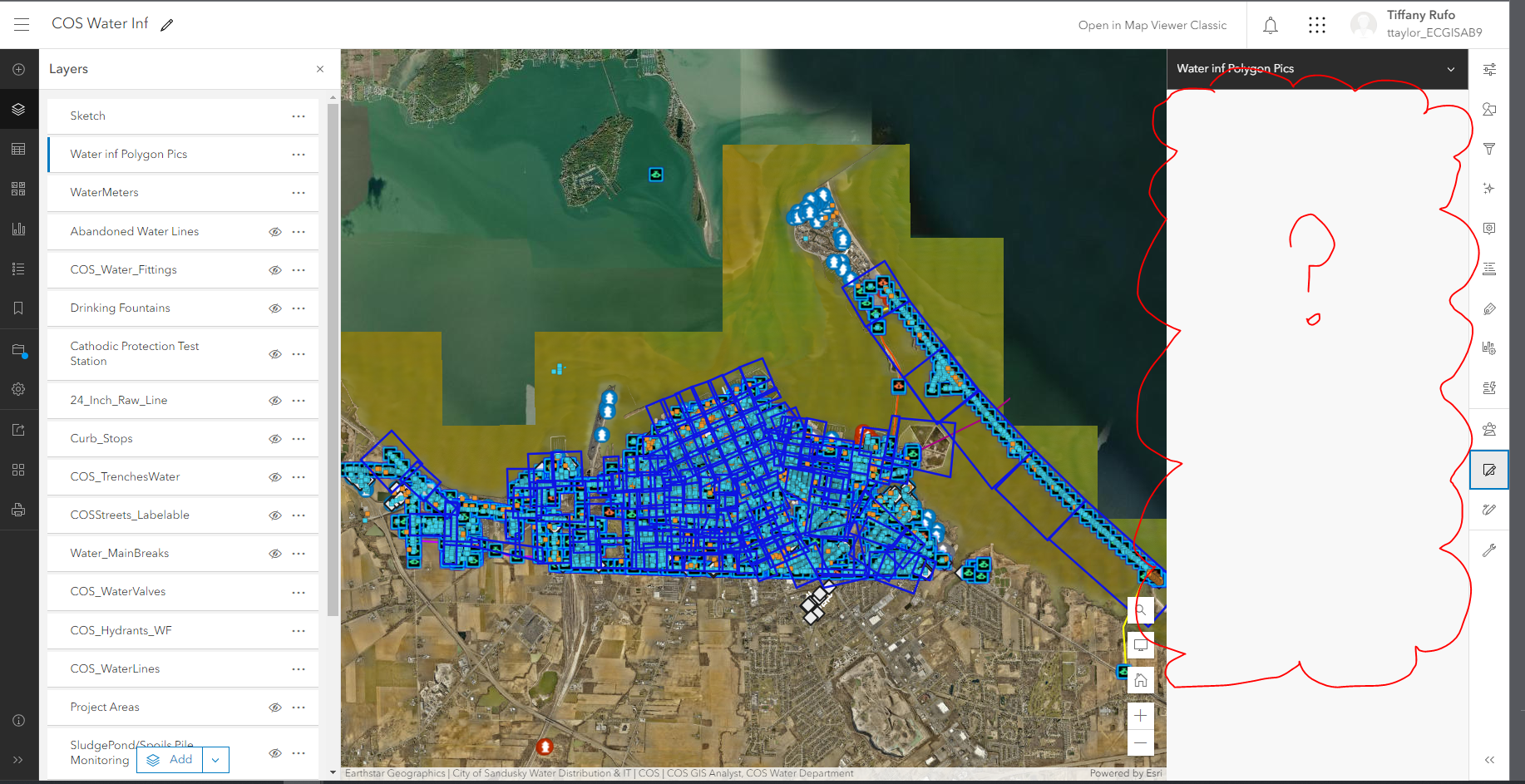Open the app launcher grid
This screenshot has height=784, width=1525.
pyautogui.click(x=1316, y=25)
